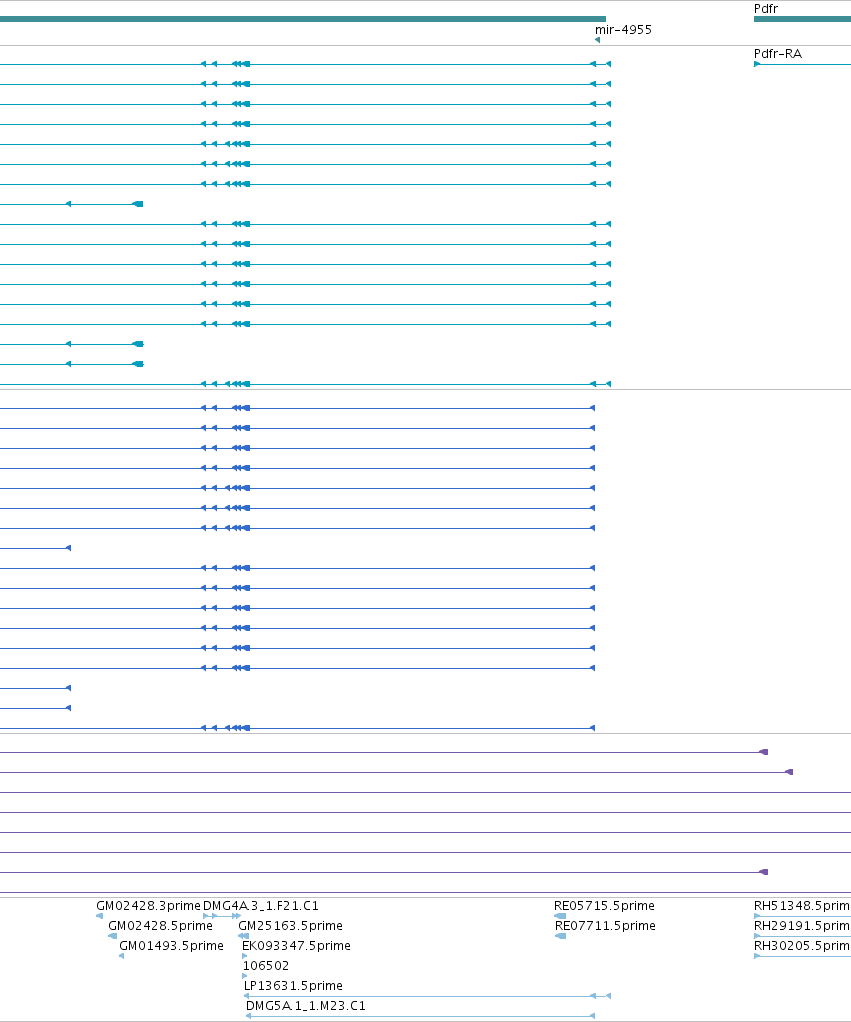Click the LP13631.5prime label
851x1022 pixels.
[293, 986]
